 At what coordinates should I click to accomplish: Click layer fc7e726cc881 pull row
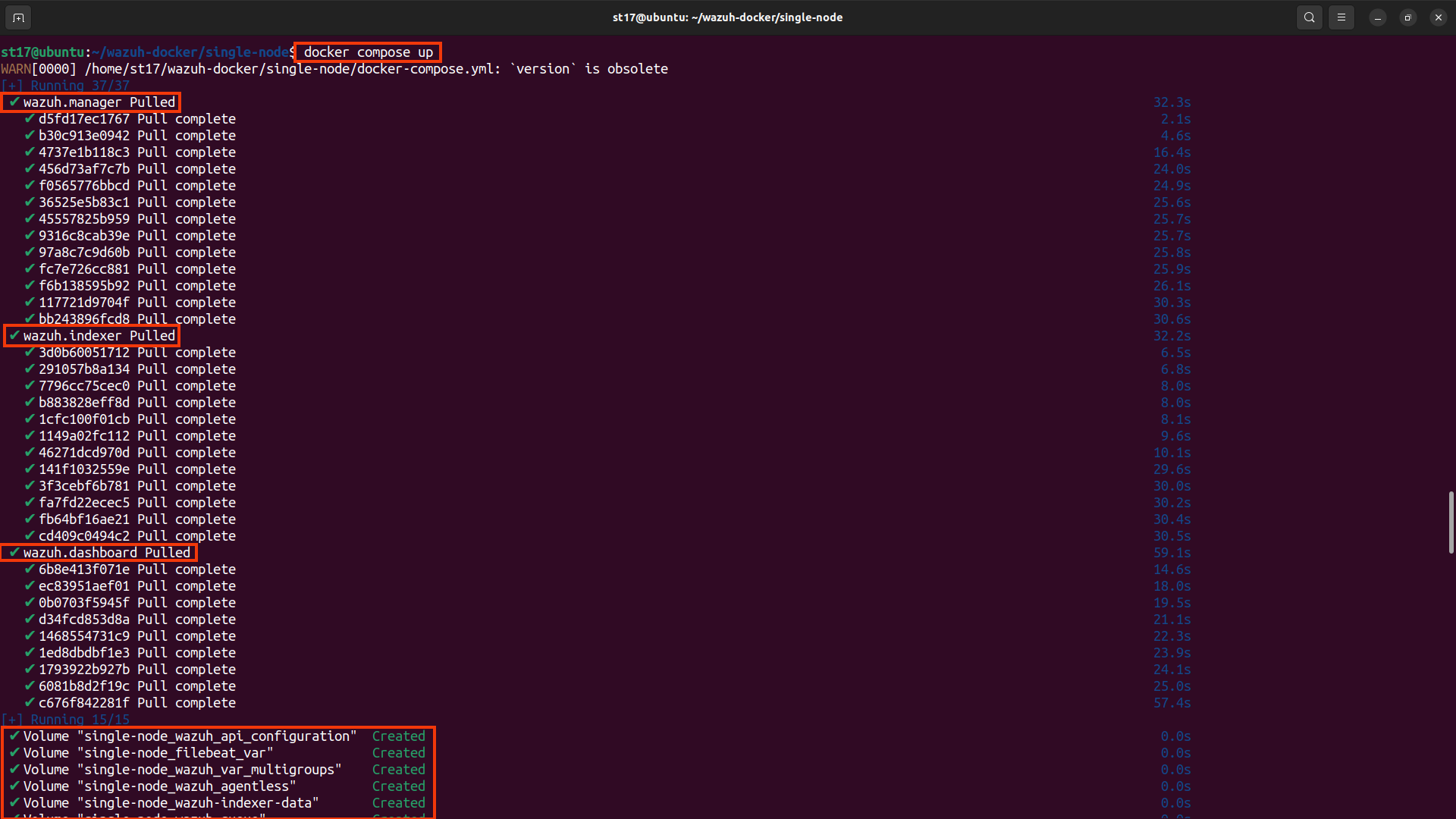130,269
